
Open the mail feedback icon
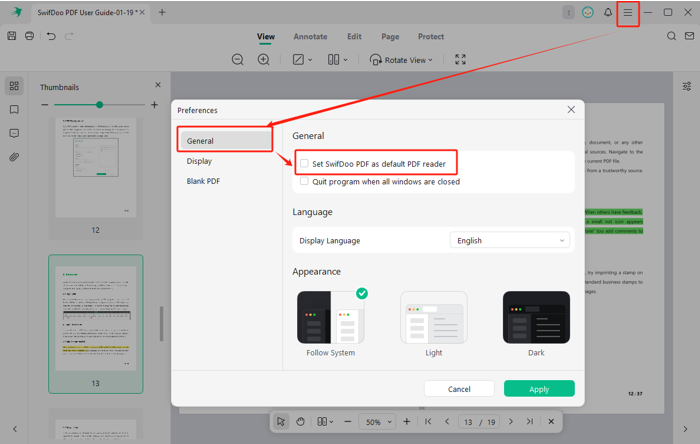[689, 36]
